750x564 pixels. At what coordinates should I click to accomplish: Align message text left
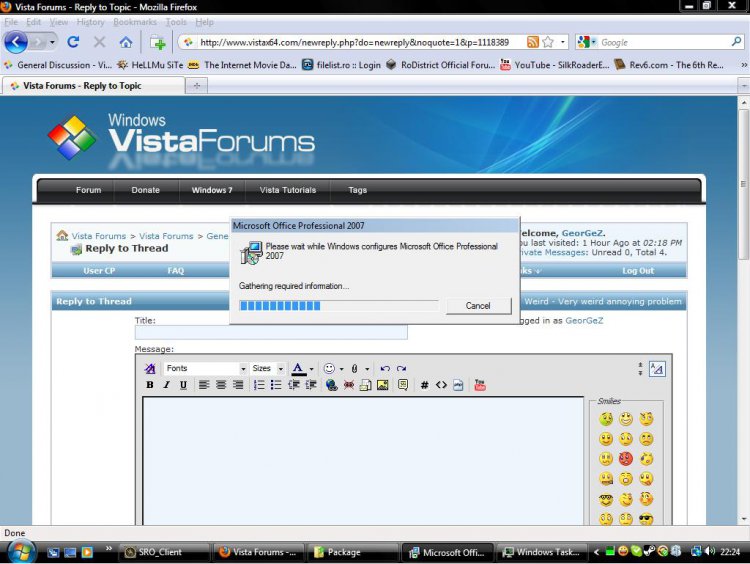tap(204, 385)
